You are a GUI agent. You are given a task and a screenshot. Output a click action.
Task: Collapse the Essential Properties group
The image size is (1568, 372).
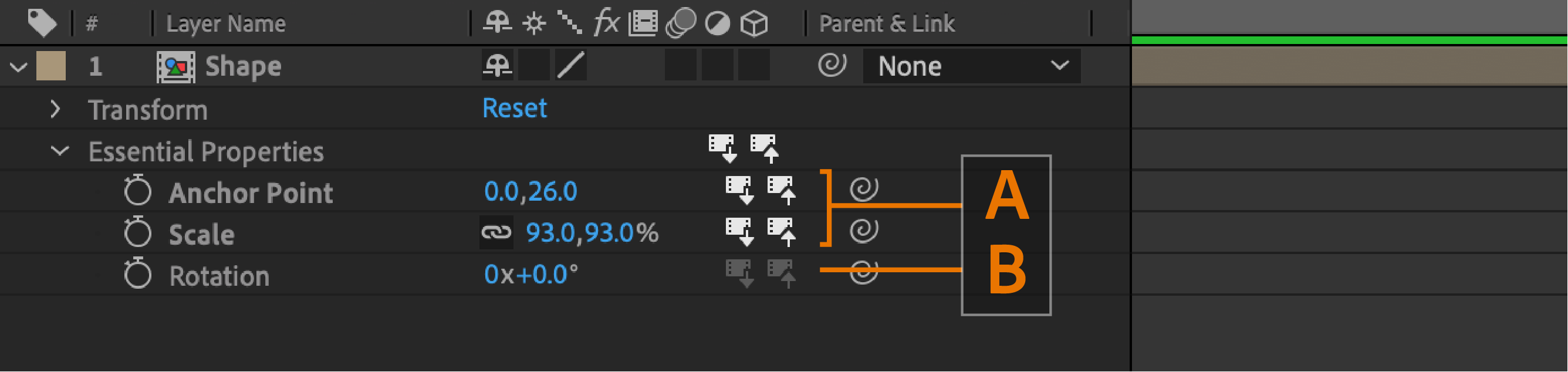(60, 150)
